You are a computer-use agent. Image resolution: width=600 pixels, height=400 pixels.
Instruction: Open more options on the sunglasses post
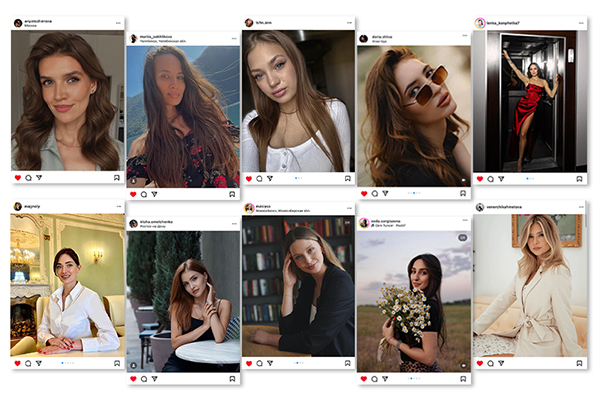coord(465,36)
